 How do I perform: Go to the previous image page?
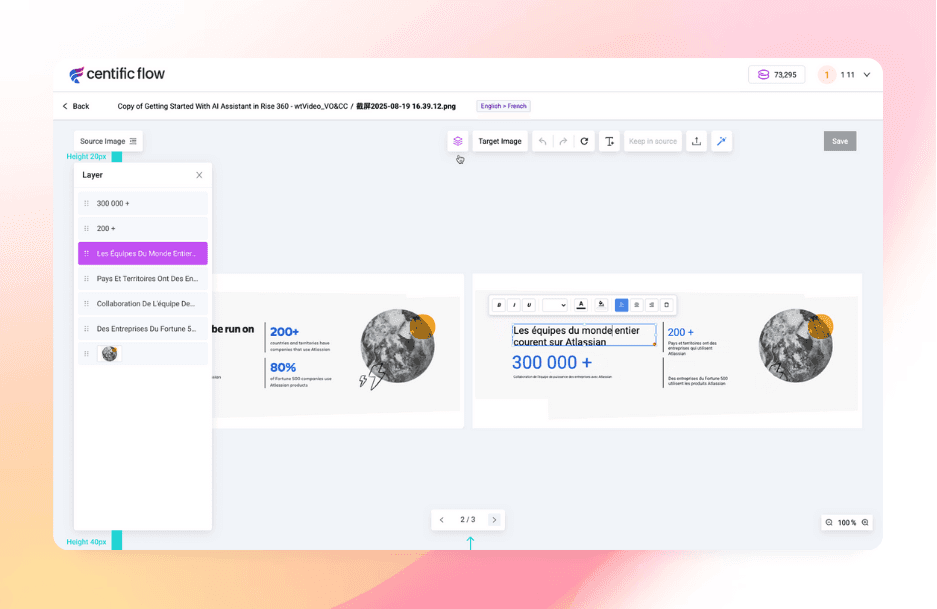[x=442, y=520]
